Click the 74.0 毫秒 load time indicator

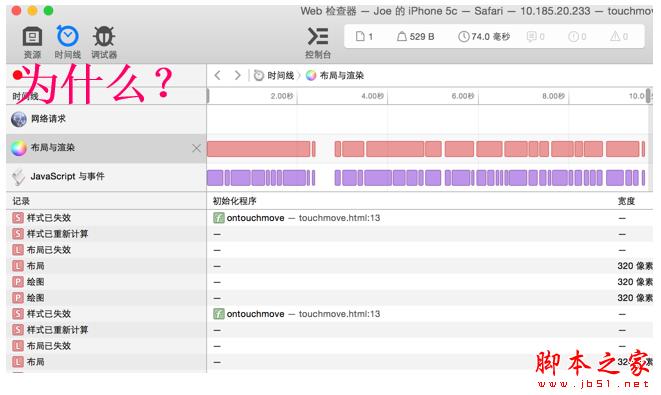[484, 37]
